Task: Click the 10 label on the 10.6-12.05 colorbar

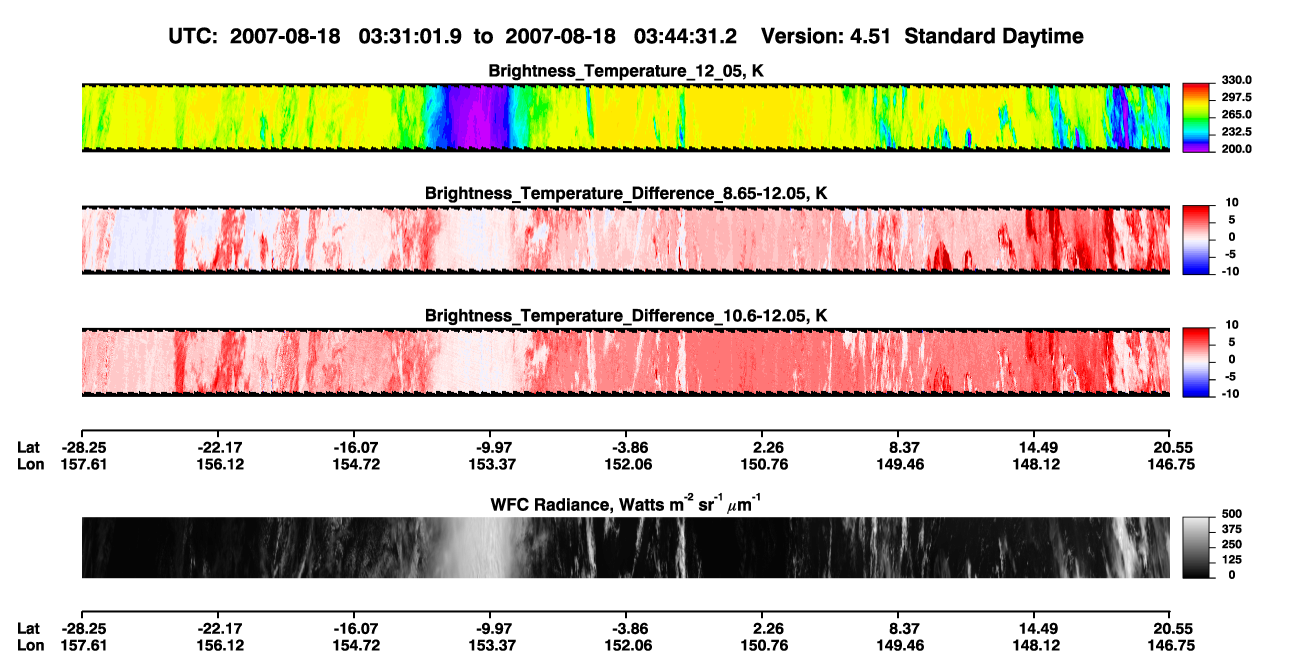Action: tap(1231, 324)
